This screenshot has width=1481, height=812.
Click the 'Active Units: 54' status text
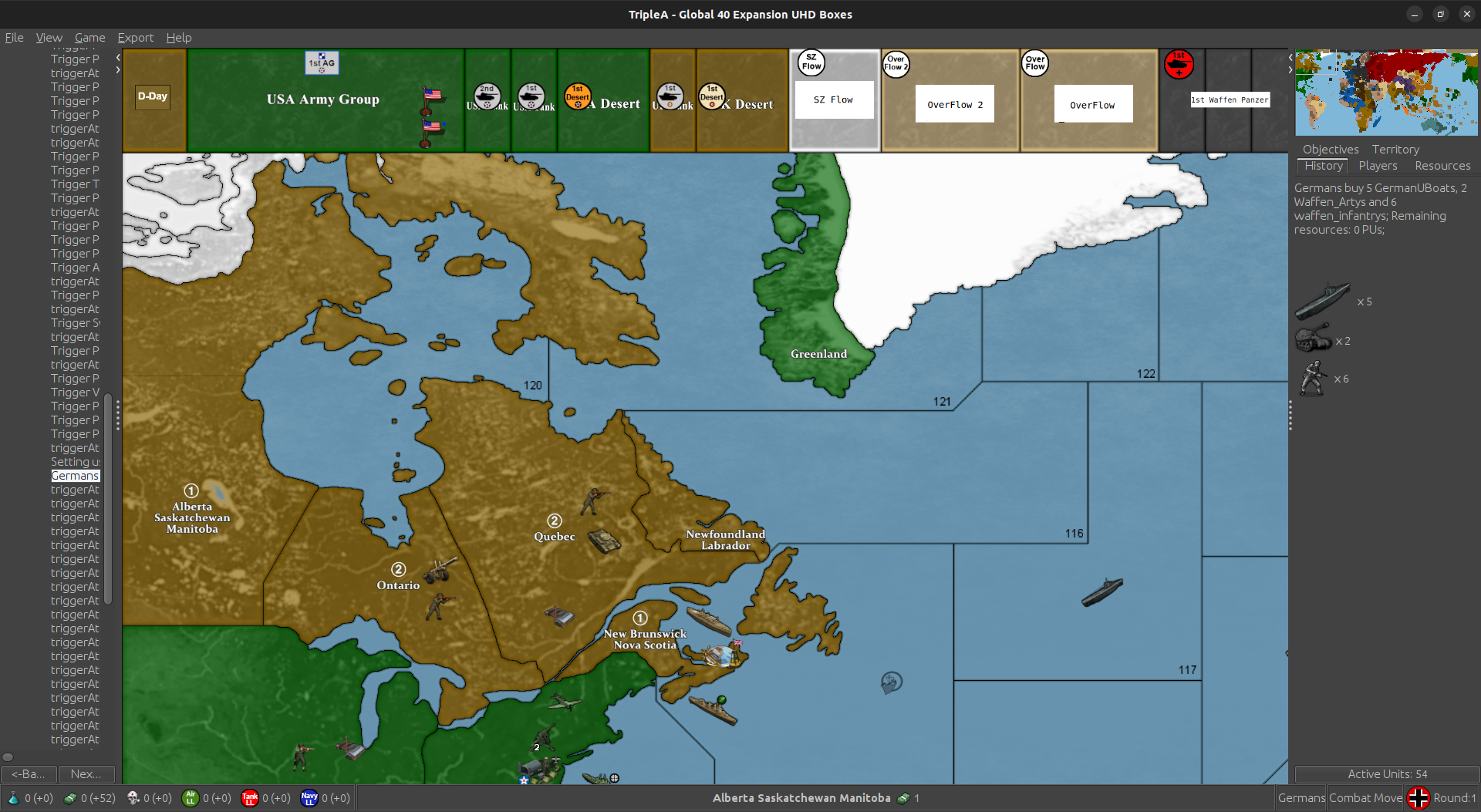1387,774
